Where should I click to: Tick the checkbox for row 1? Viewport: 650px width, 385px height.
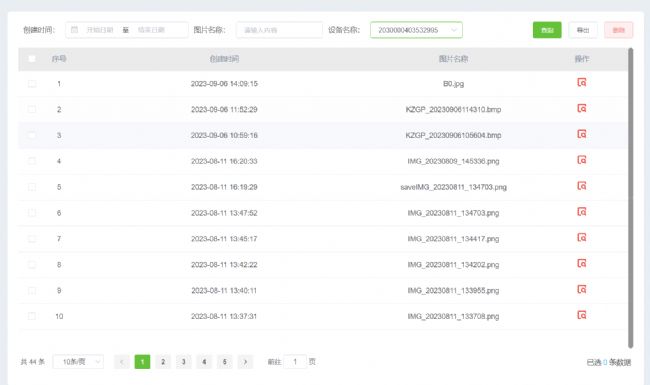32,84
